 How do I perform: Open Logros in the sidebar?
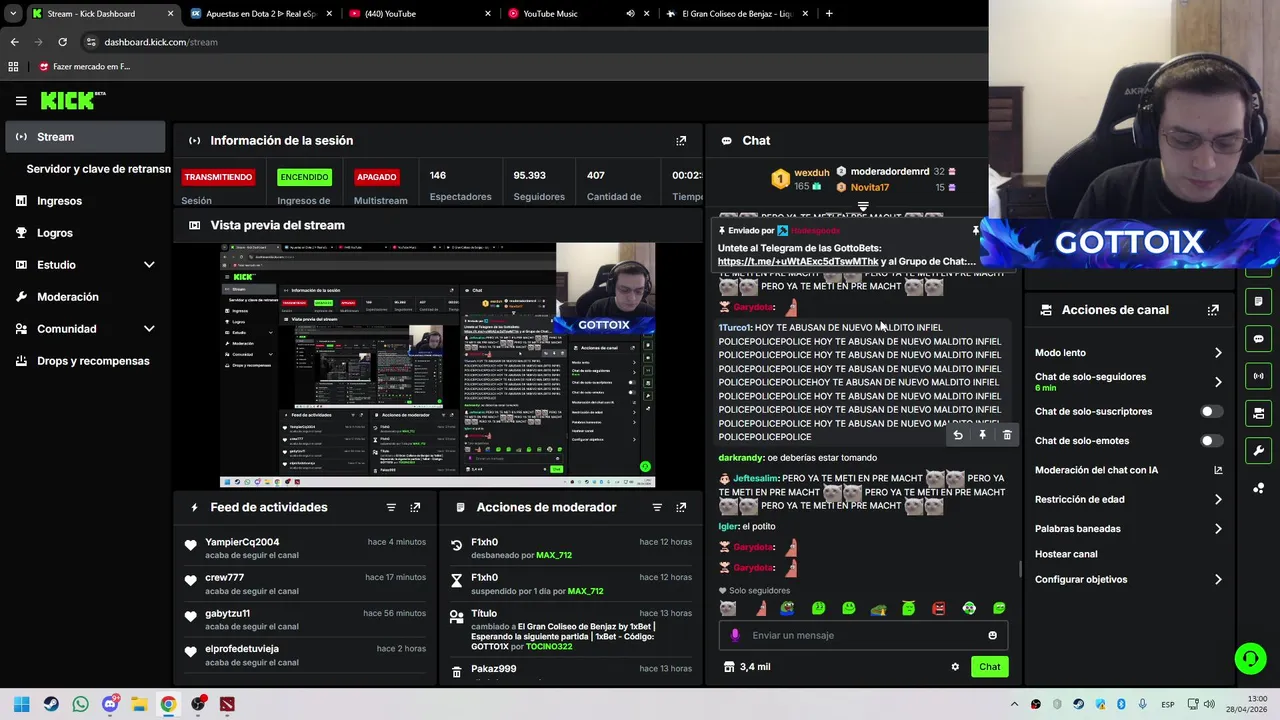tap(85, 233)
